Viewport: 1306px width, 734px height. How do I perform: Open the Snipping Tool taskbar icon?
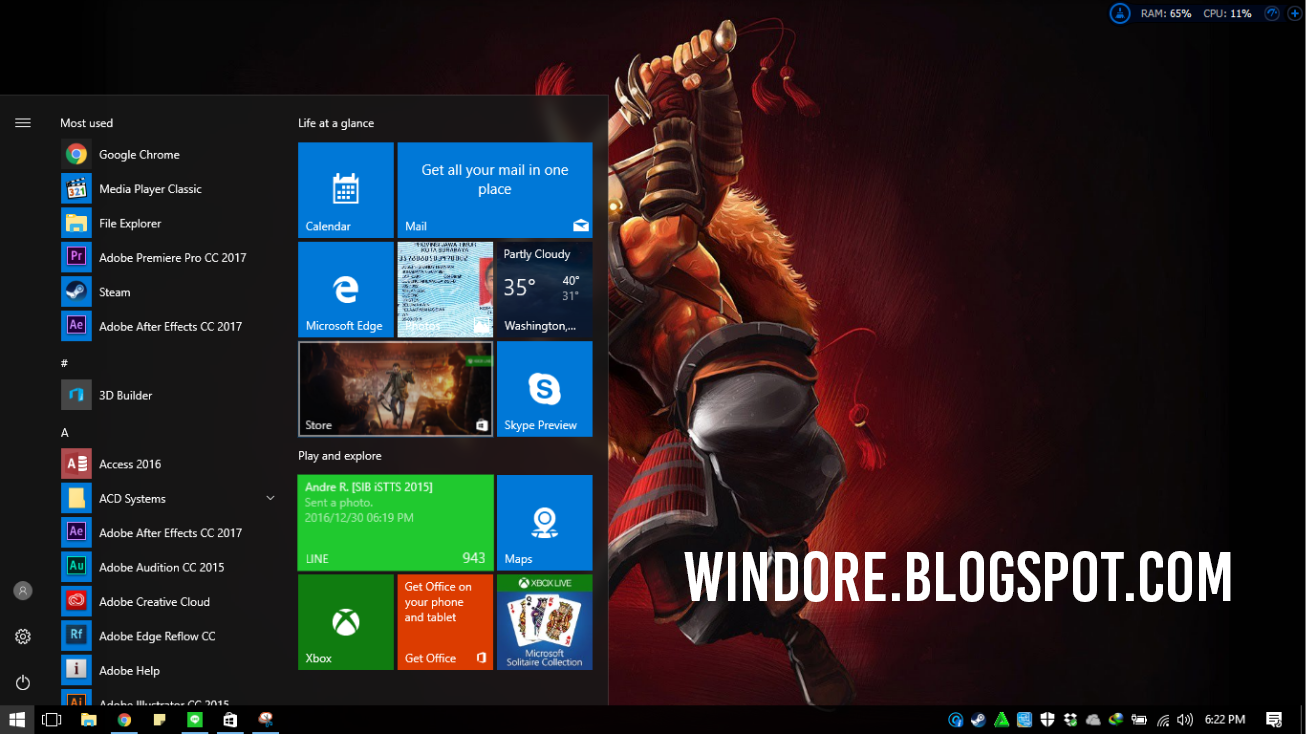pos(266,719)
